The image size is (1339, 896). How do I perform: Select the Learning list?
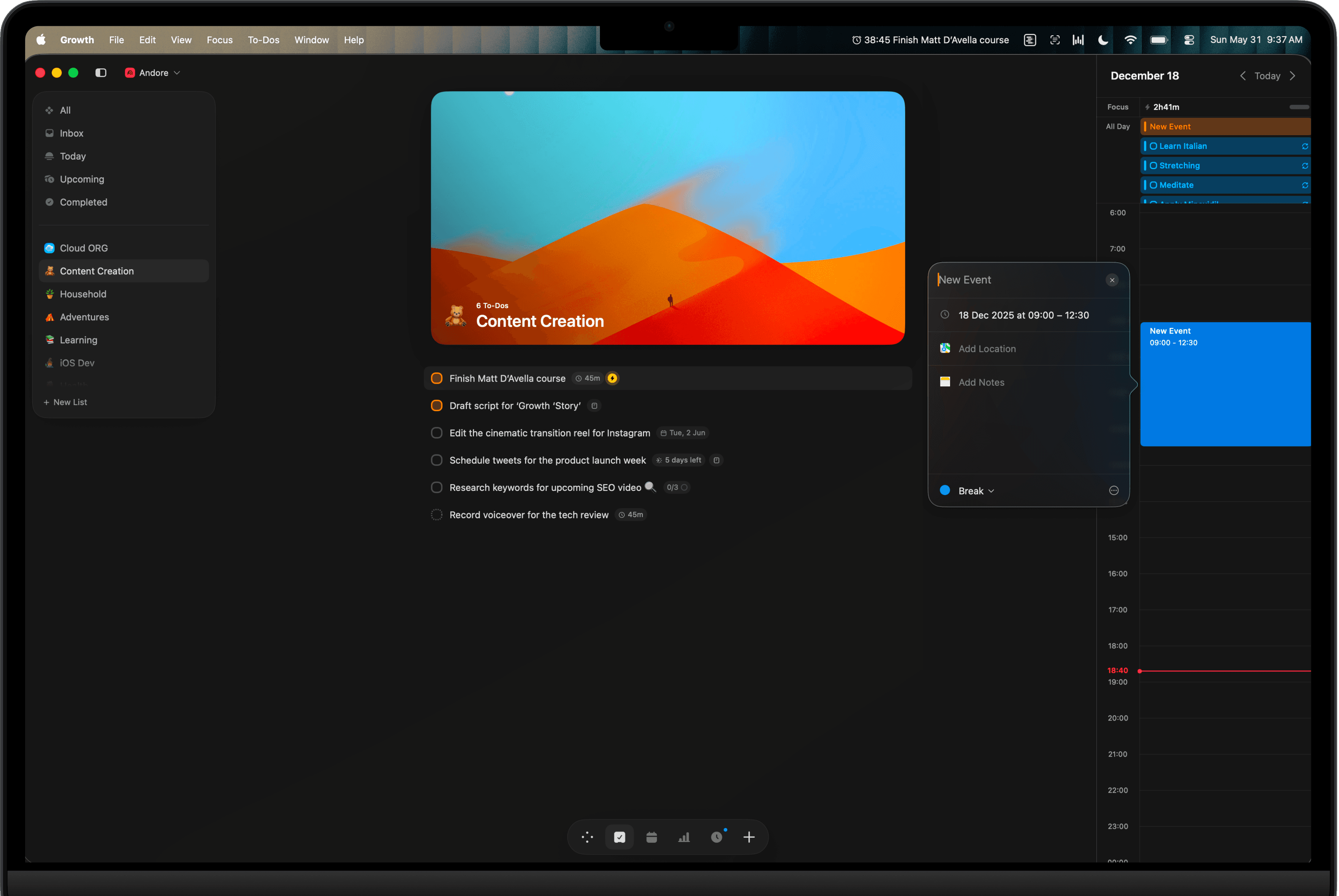tap(124, 339)
